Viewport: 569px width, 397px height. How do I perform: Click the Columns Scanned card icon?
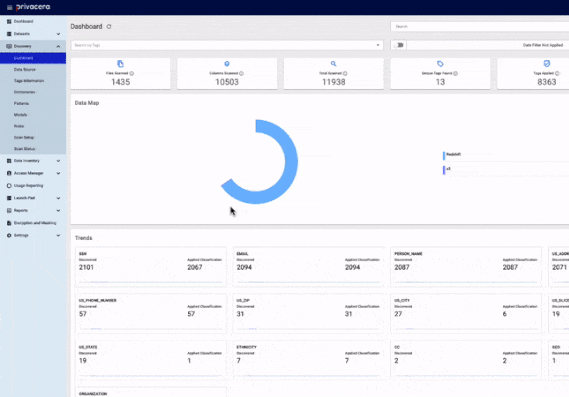pos(227,64)
